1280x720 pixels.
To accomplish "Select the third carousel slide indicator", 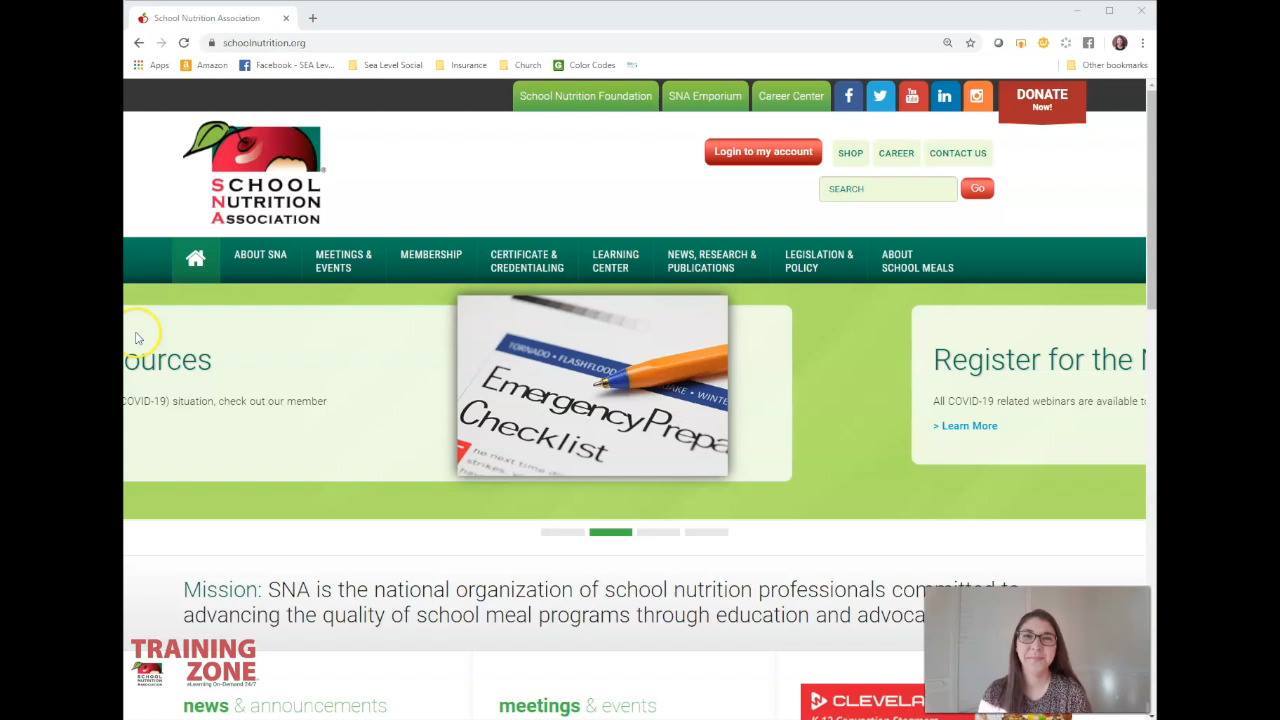I will (659, 532).
